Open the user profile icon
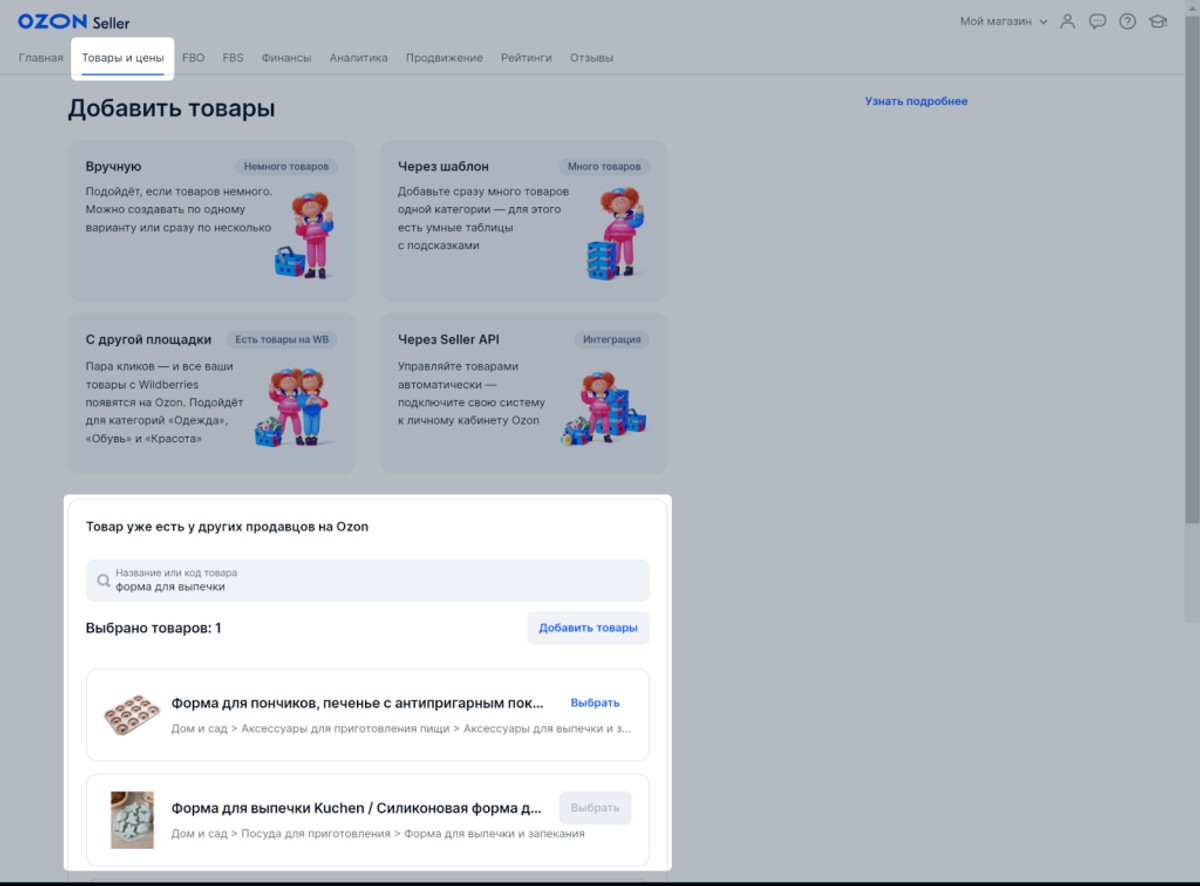Viewport: 1200px width, 886px height. [1068, 21]
